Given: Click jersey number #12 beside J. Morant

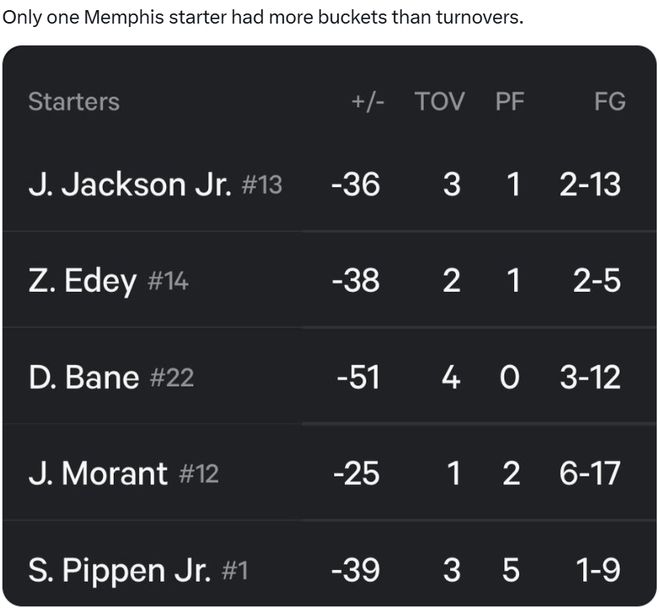Looking at the screenshot, I should pos(198,474).
